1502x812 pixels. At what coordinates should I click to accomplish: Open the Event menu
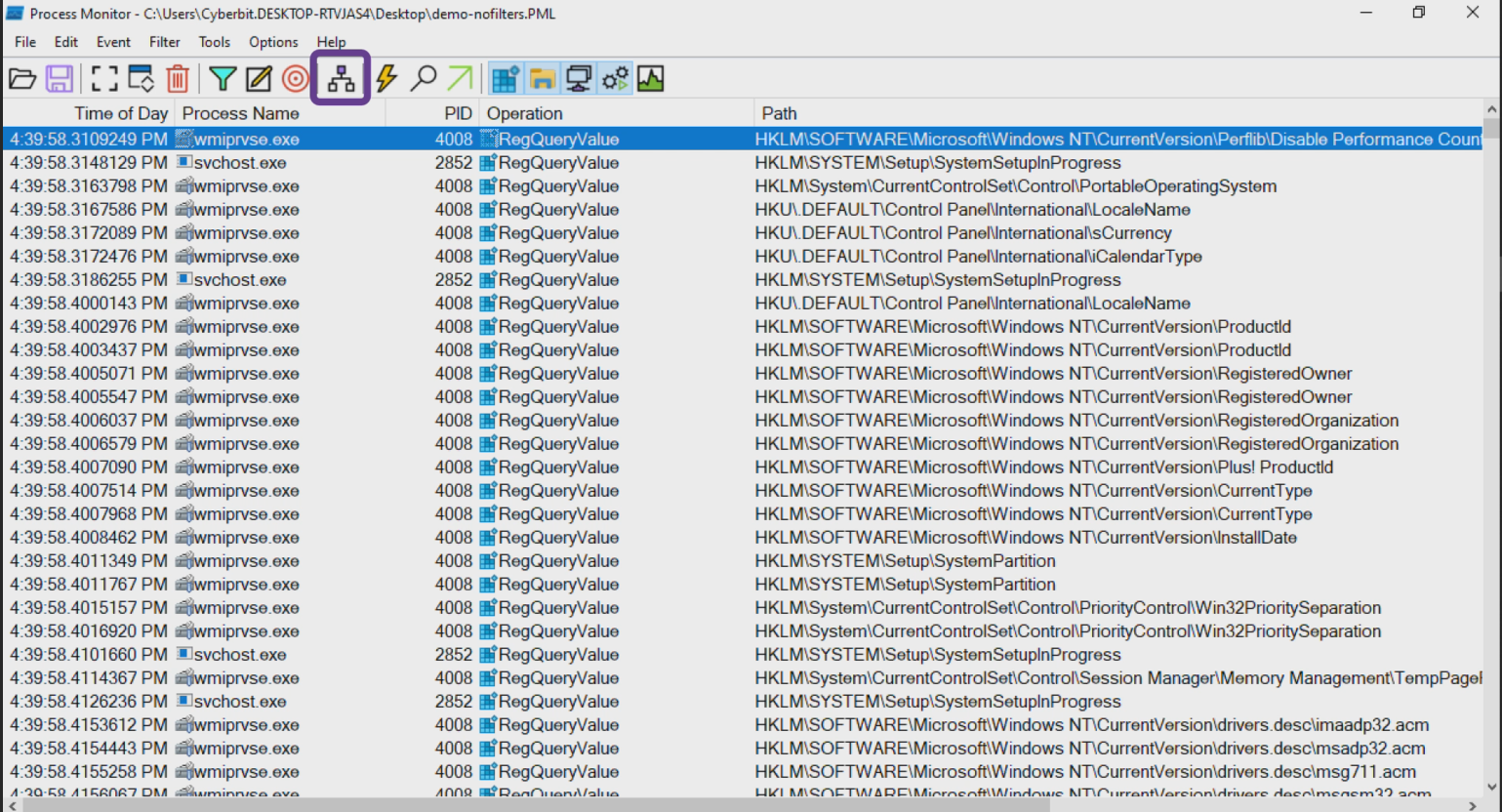(113, 42)
